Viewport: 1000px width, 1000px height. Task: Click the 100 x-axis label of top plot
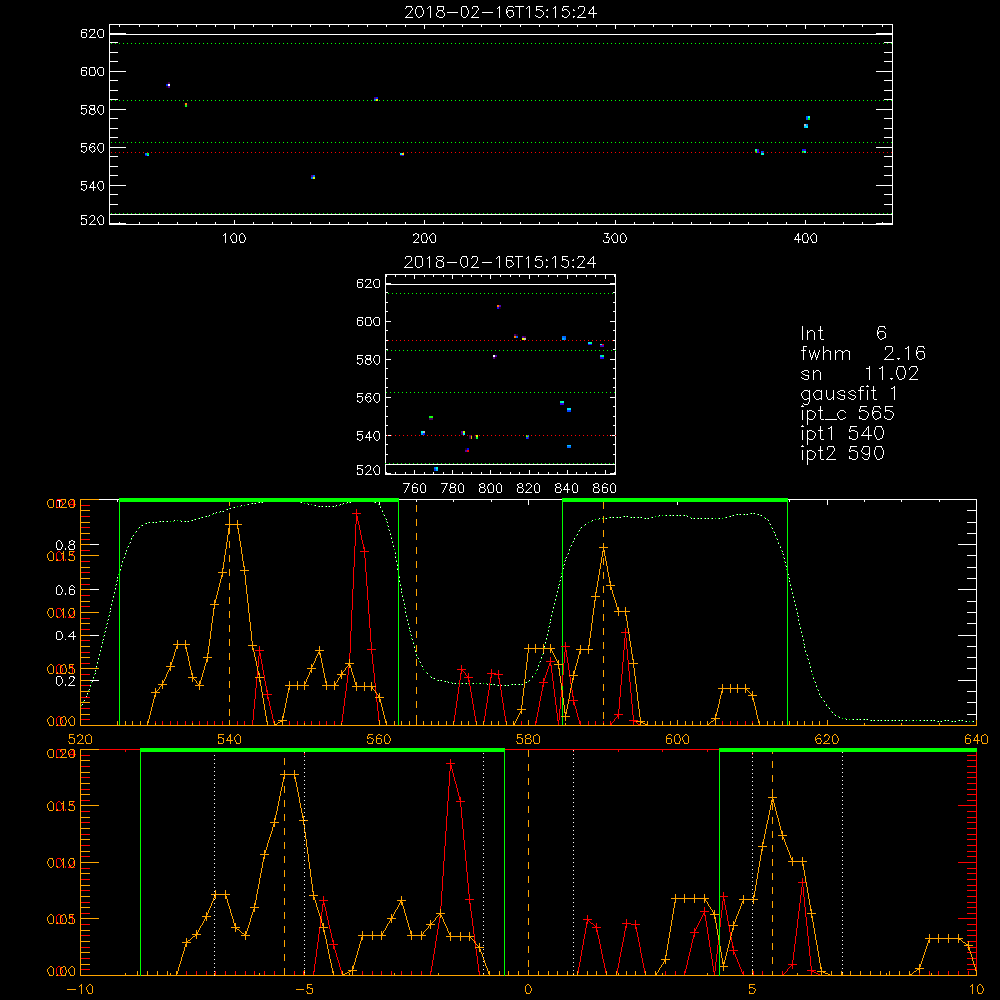coord(234,239)
